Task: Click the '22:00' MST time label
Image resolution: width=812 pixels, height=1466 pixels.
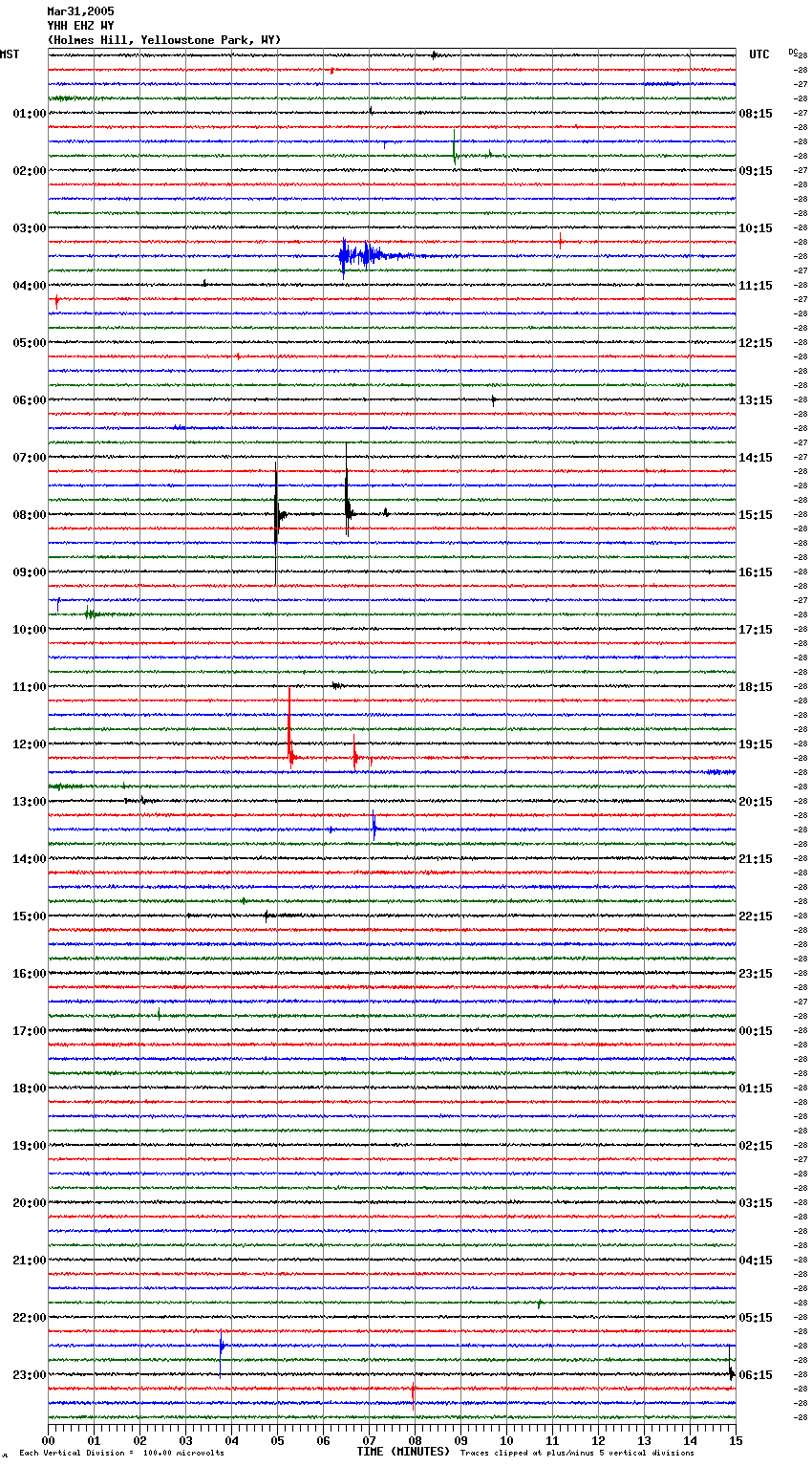Action: click(x=30, y=1318)
